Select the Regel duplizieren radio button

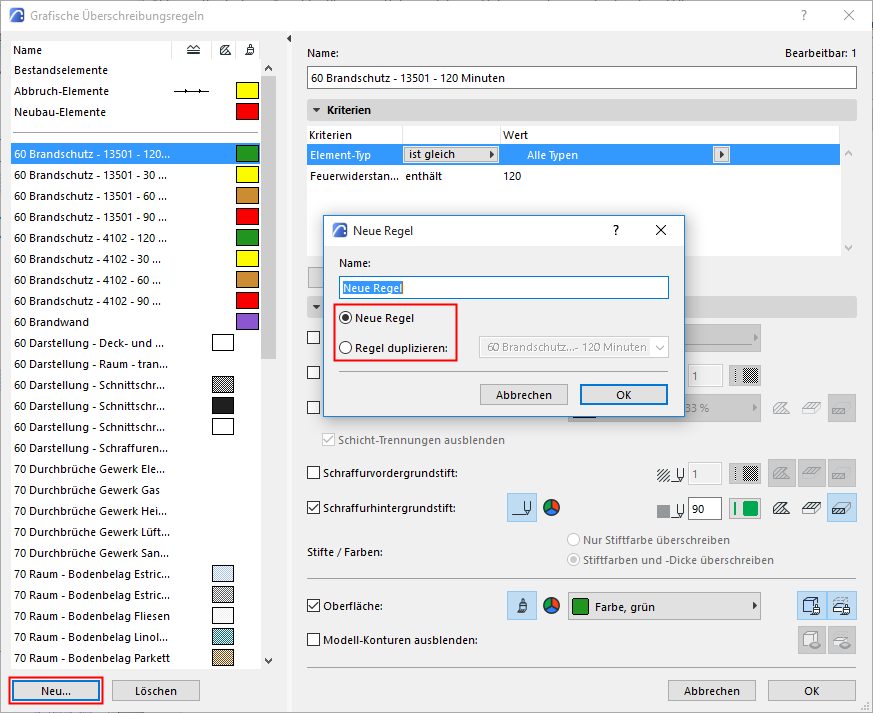click(x=346, y=348)
